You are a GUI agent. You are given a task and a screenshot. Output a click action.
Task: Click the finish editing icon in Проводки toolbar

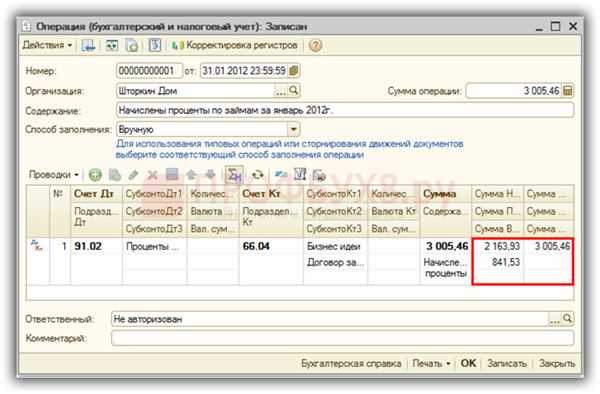pyautogui.click(x=172, y=175)
